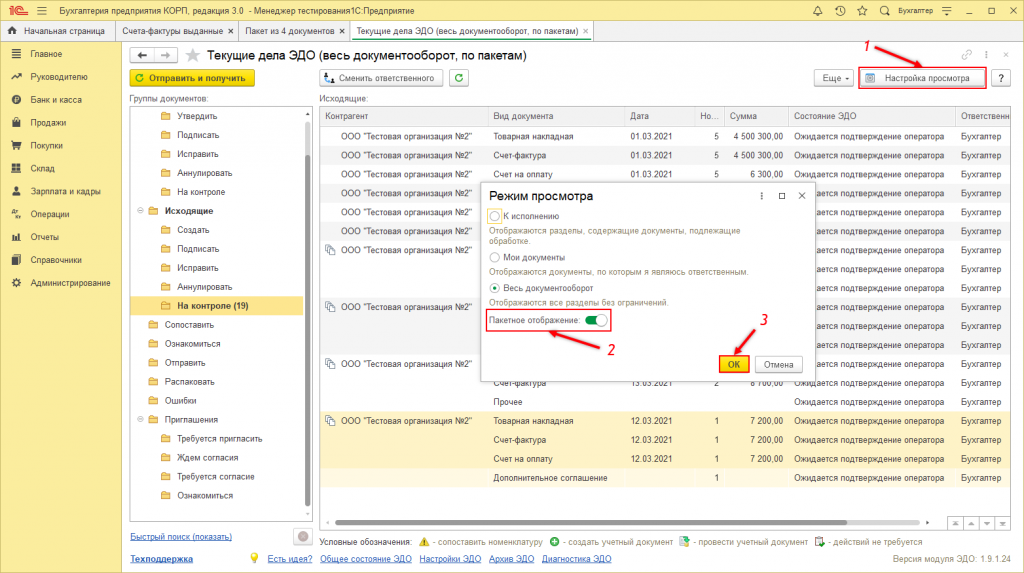This screenshot has width=1024, height=573.
Task: Open the Еще dropdown menu
Action: (836, 78)
